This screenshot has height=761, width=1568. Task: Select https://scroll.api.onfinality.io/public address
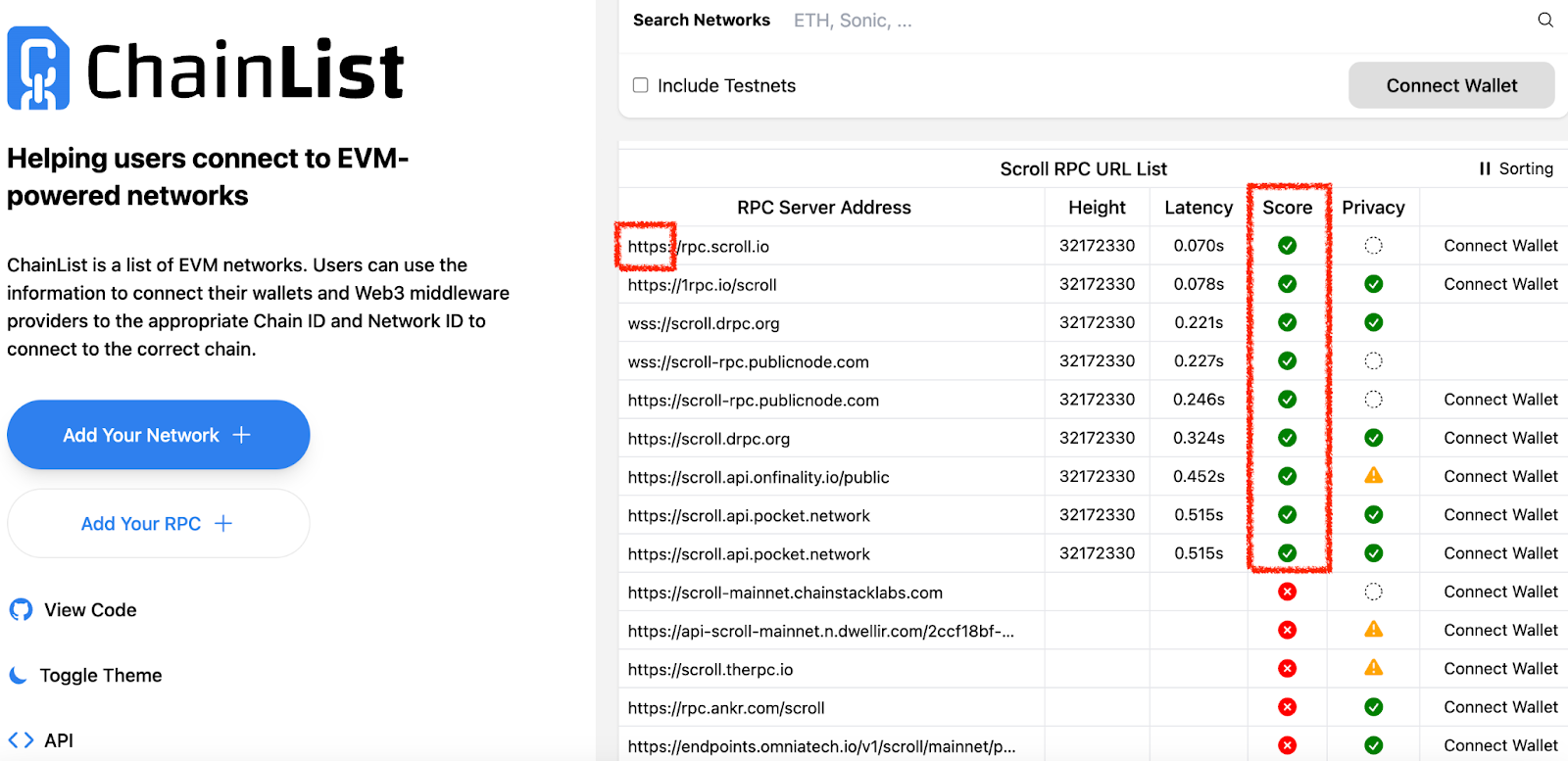[x=759, y=477]
